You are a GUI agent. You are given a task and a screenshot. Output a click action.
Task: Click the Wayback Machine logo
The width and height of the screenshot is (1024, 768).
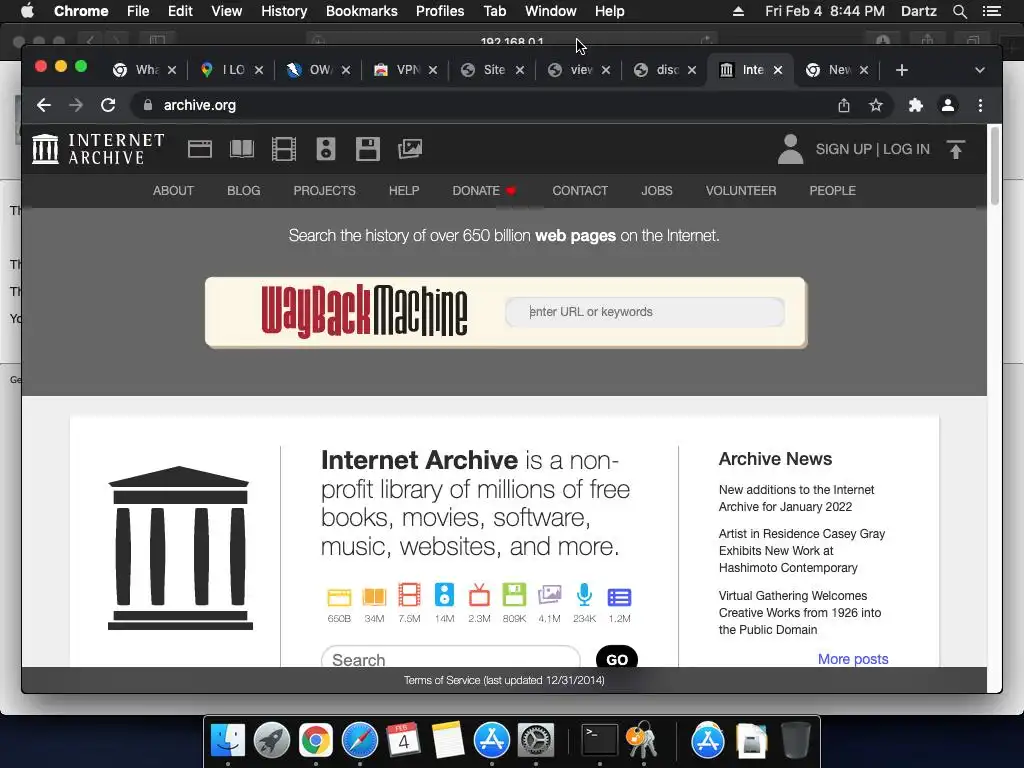pyautogui.click(x=364, y=312)
